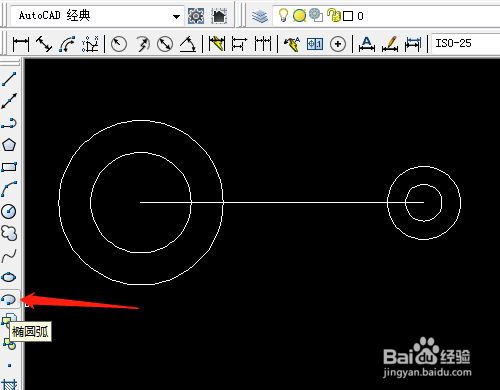Click the Dimension Text Edit pencil tool
The image size is (500, 390).
(390, 44)
